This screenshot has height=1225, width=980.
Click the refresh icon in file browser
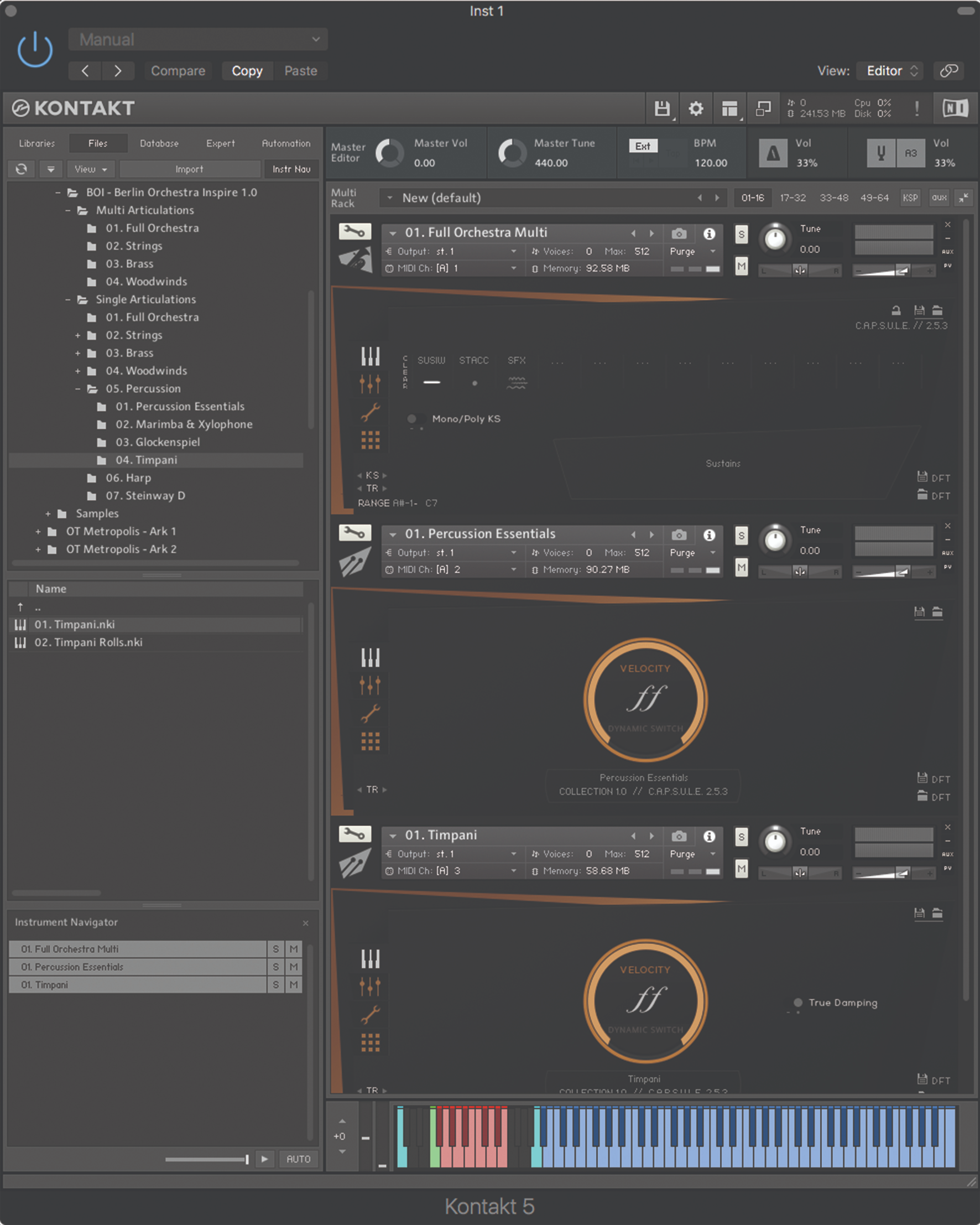[x=22, y=169]
